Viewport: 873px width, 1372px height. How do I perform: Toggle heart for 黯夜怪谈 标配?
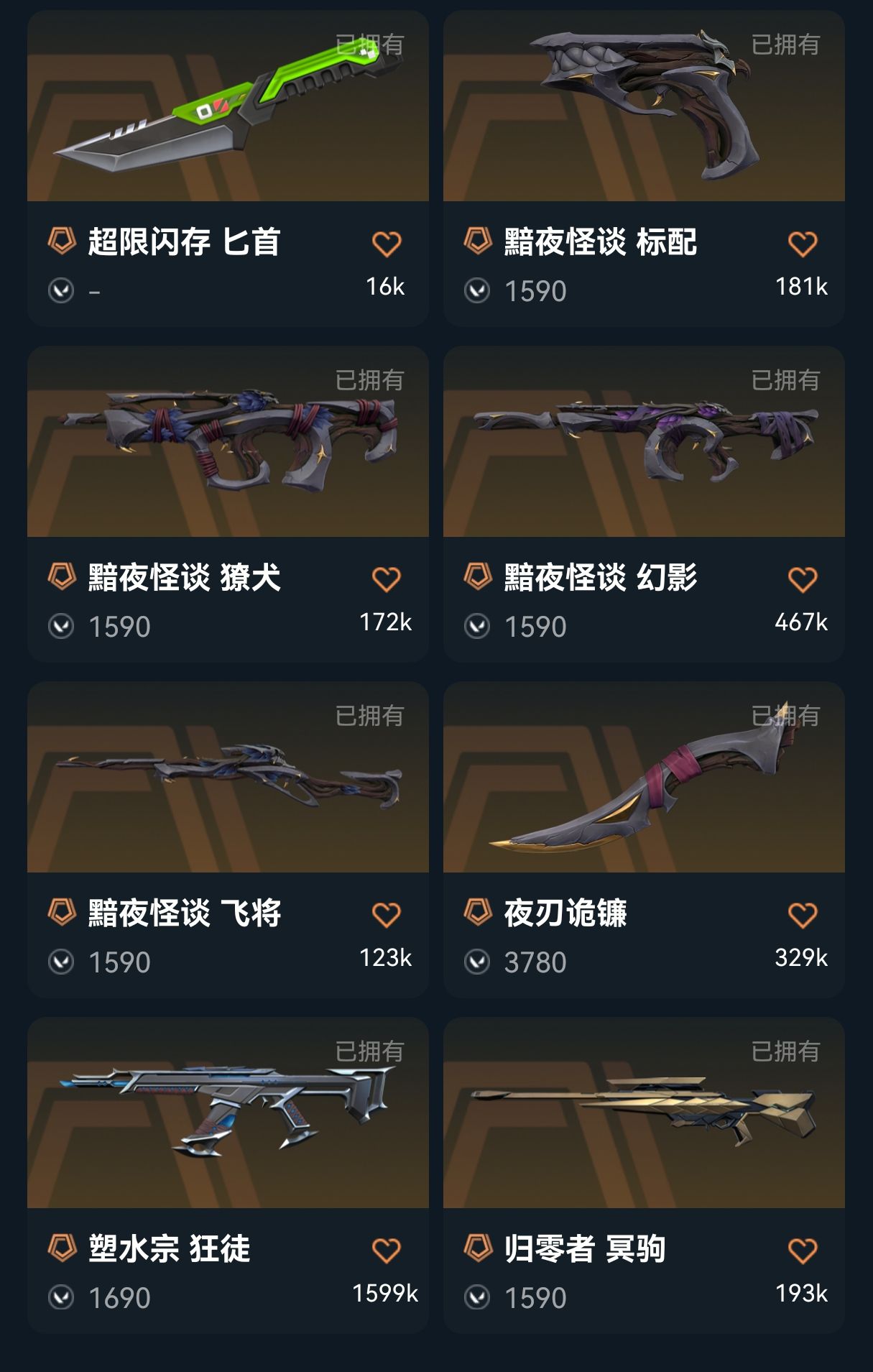803,244
